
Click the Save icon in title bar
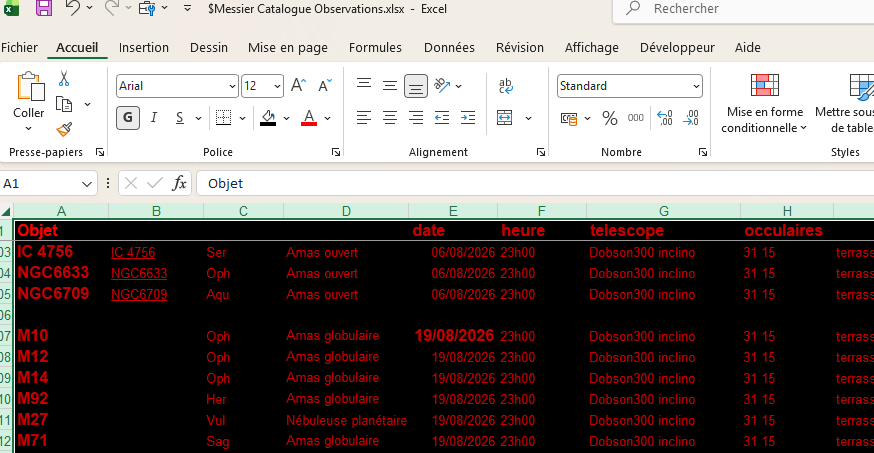(43, 8)
